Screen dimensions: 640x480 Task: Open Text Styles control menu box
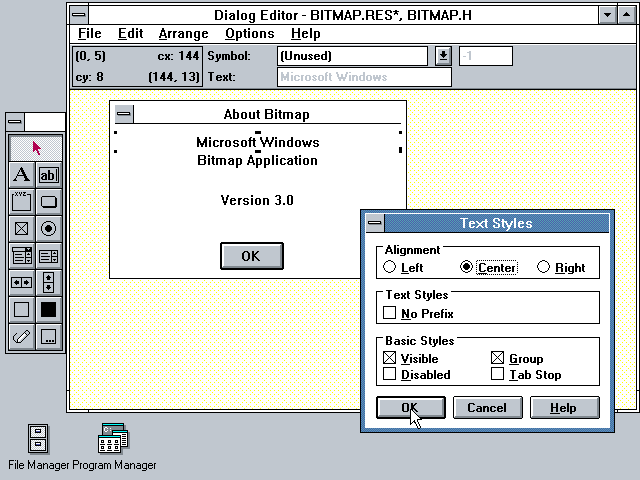point(375,223)
